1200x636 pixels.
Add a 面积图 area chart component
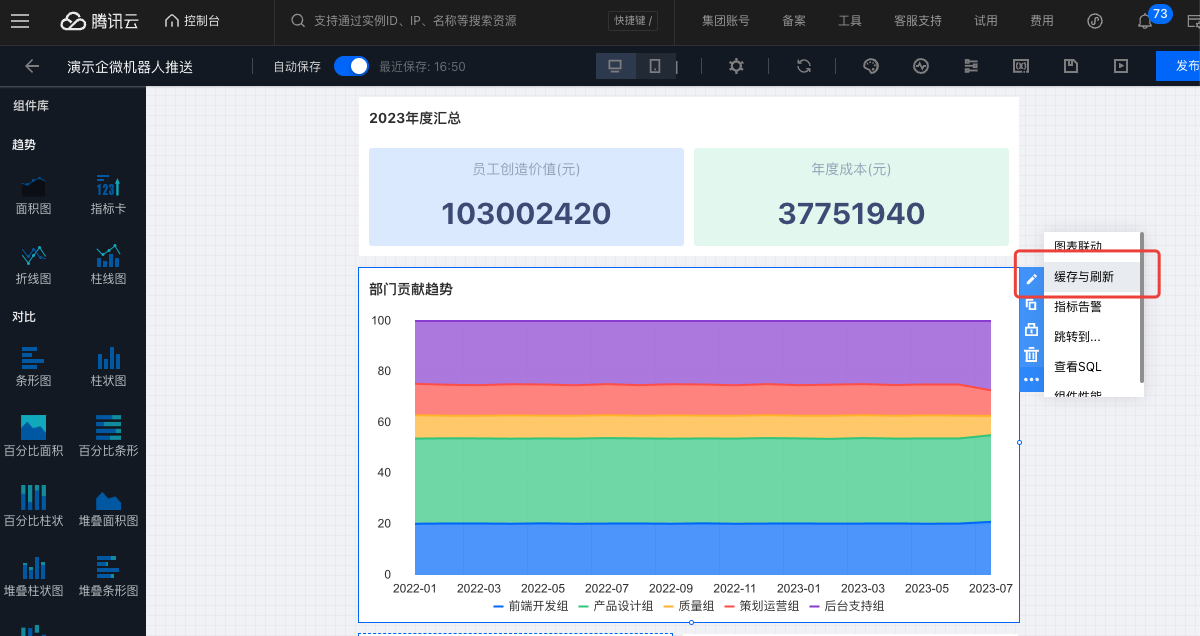coord(33,194)
